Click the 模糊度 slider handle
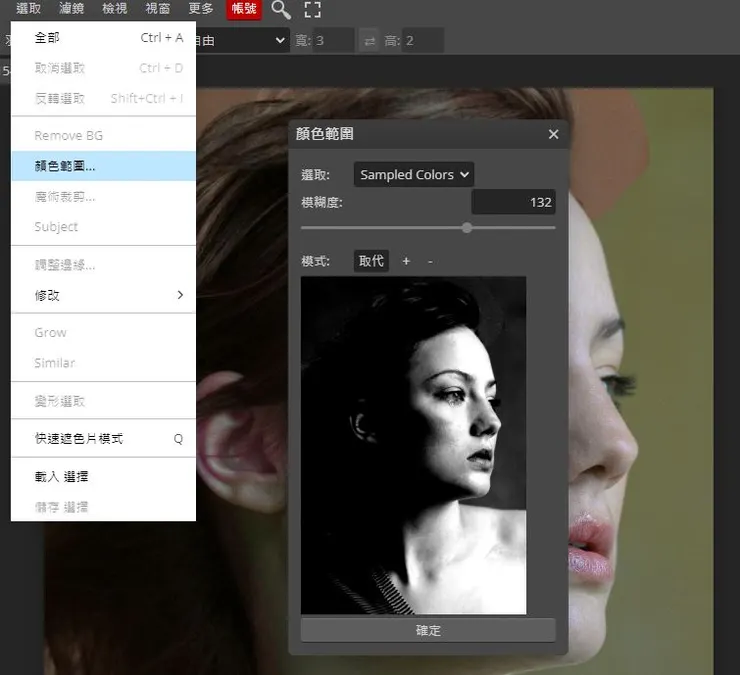Viewport: 740px width, 675px height. point(467,228)
